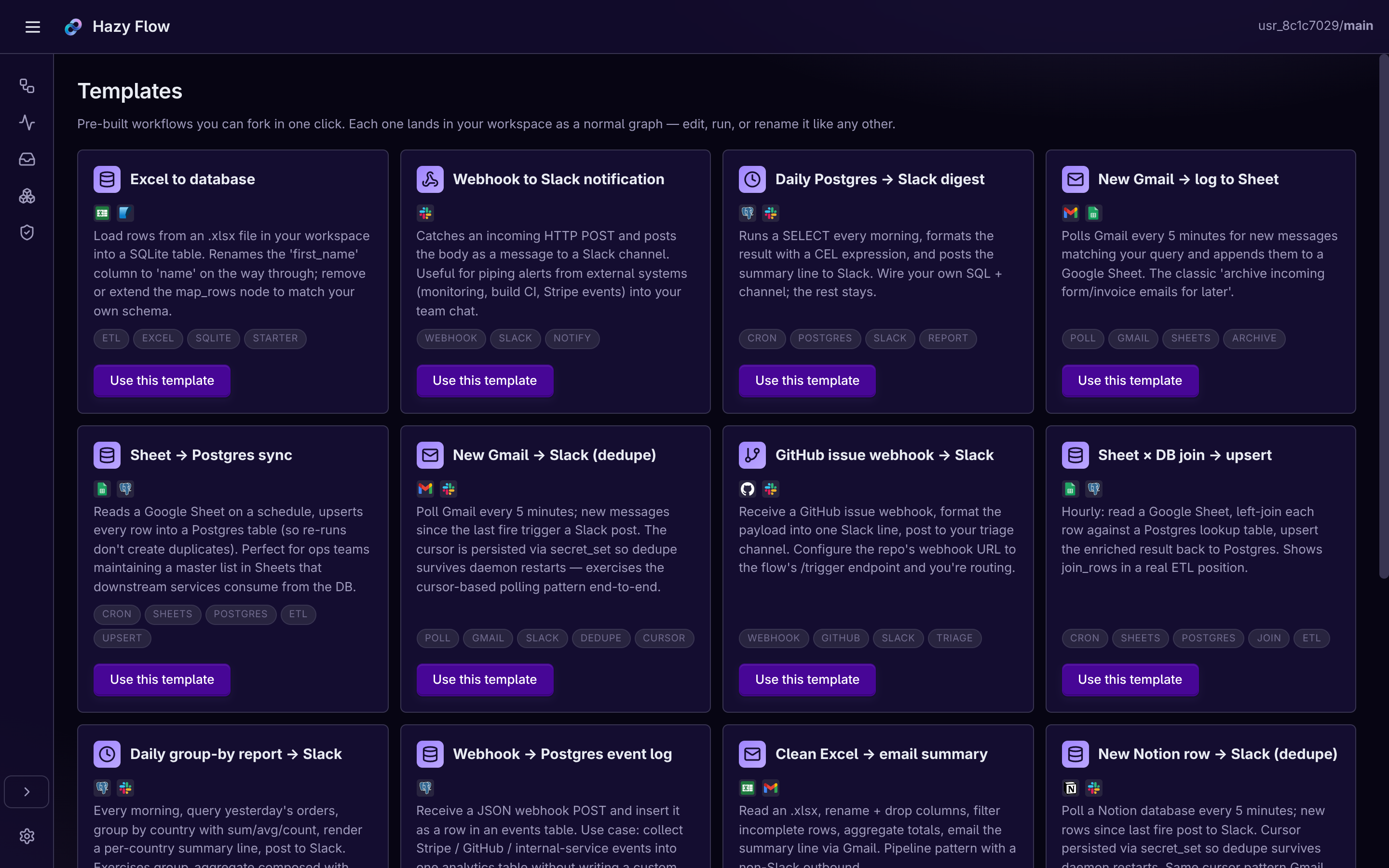Use the Webhook to Slack notification template
The width and height of the screenshot is (1389, 868).
(x=484, y=380)
